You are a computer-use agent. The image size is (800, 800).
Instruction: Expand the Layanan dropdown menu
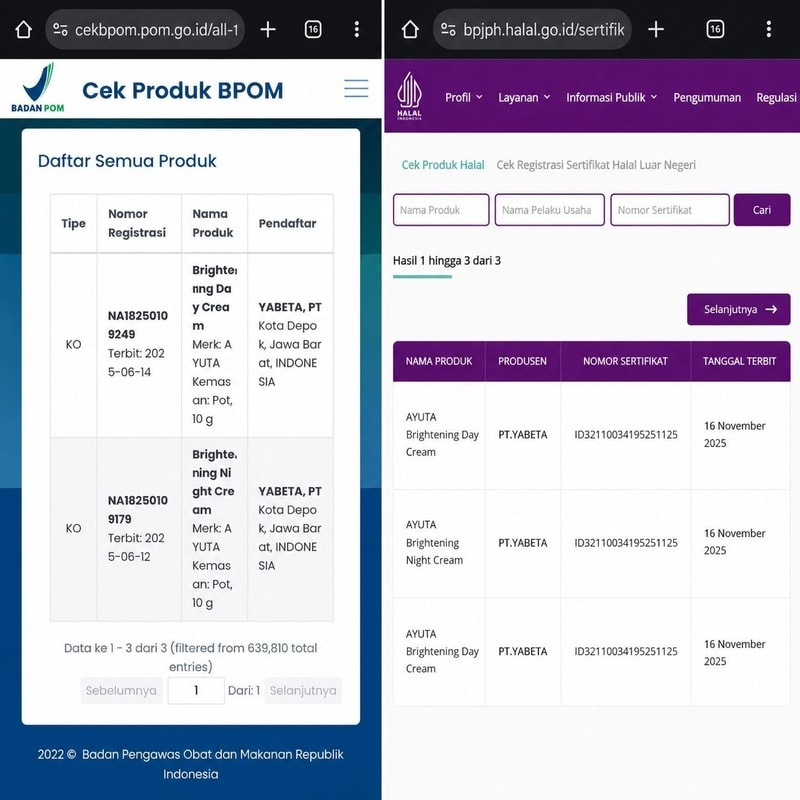point(524,97)
